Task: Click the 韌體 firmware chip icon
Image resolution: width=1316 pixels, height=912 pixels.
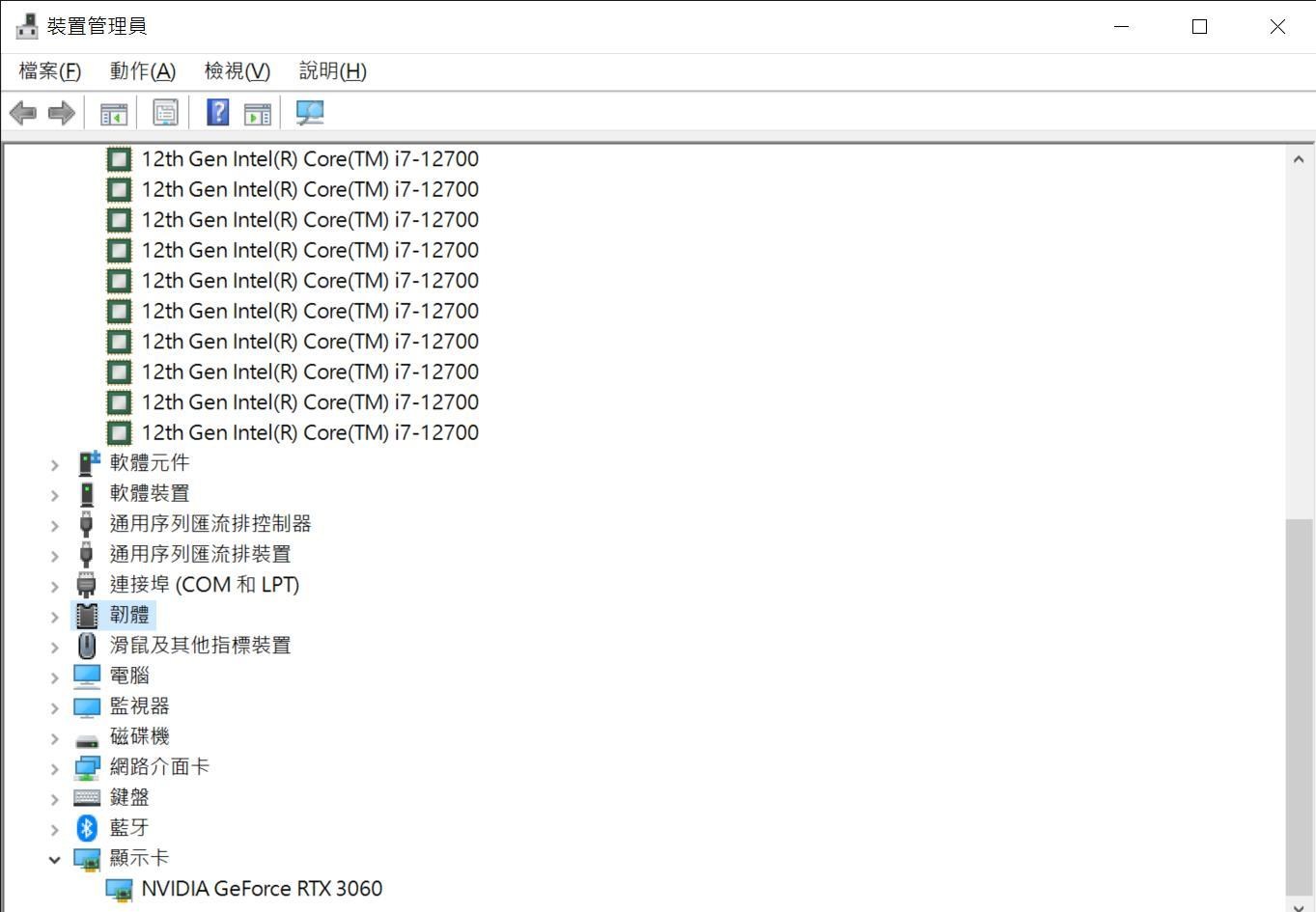Action: point(87,615)
